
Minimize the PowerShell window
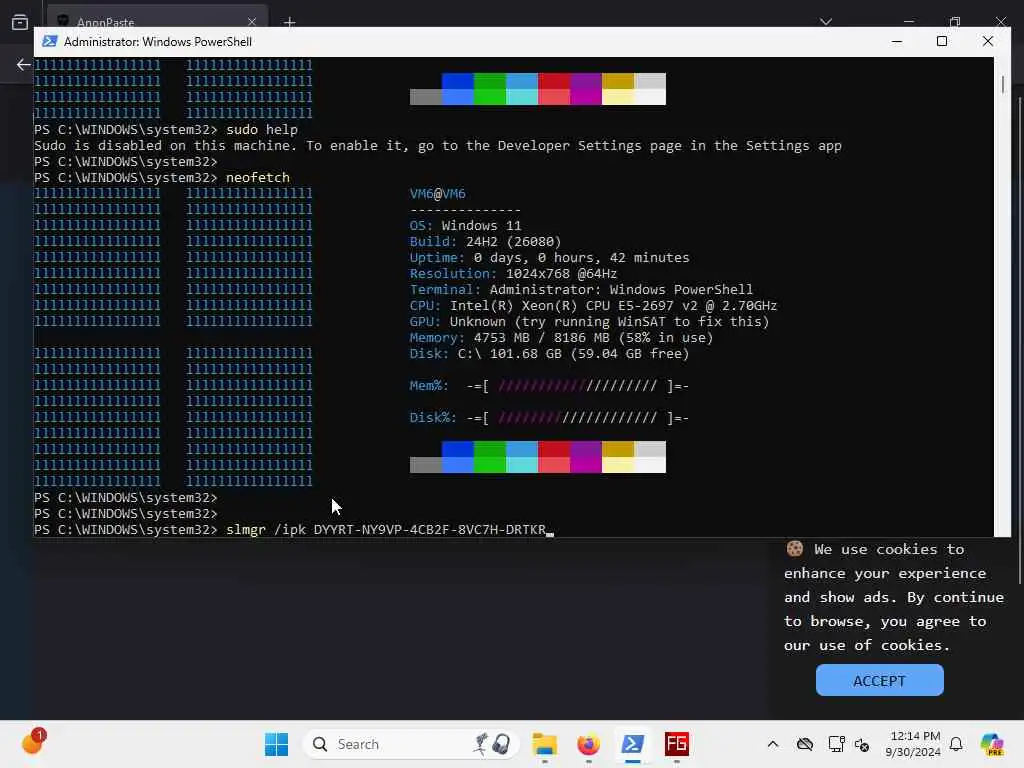click(897, 41)
